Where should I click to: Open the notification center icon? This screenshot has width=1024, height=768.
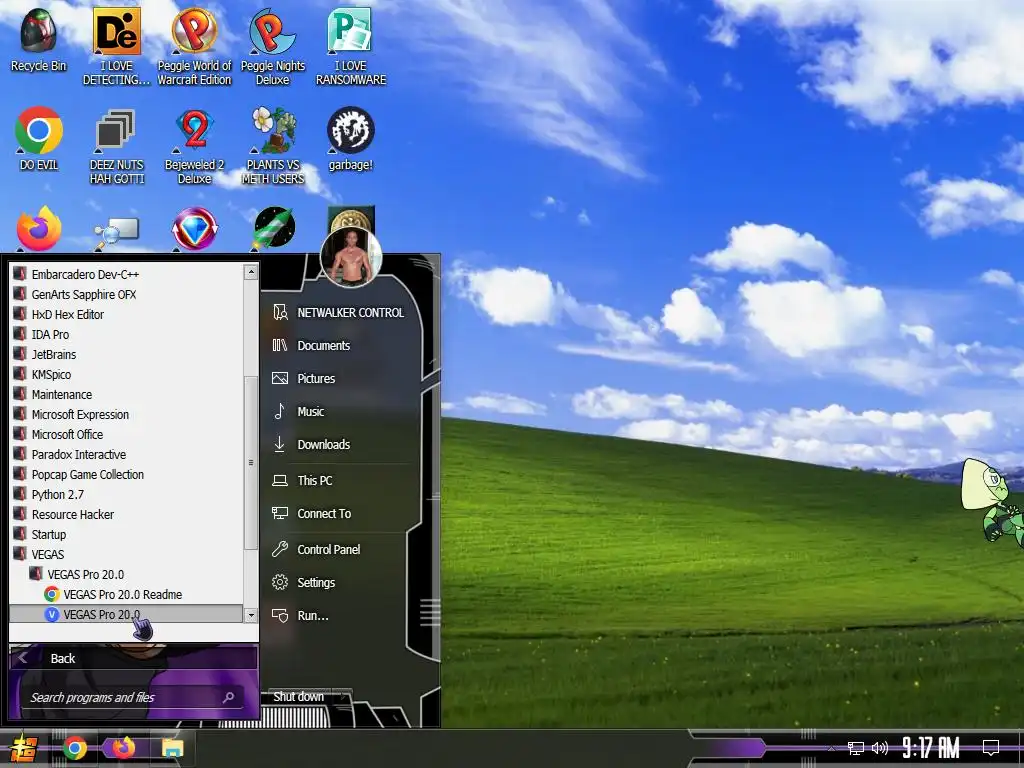coord(991,747)
